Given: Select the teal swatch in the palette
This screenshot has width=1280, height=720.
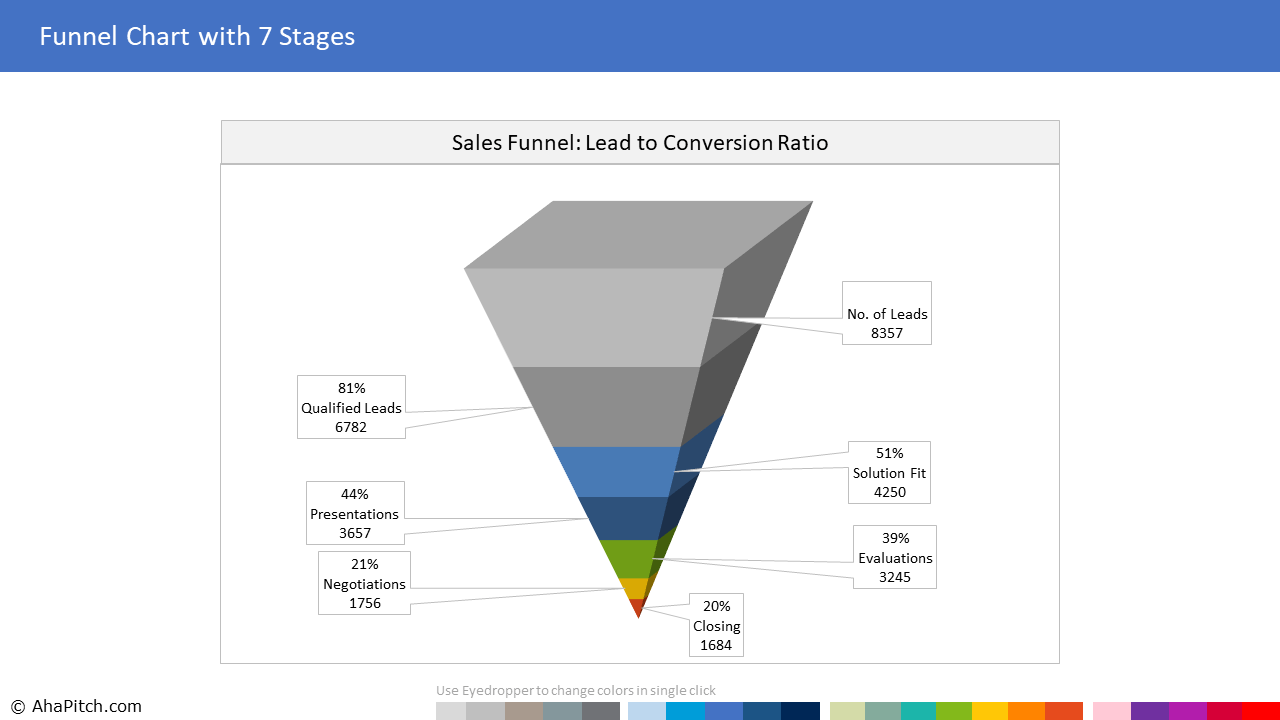Looking at the screenshot, I should 918,711.
